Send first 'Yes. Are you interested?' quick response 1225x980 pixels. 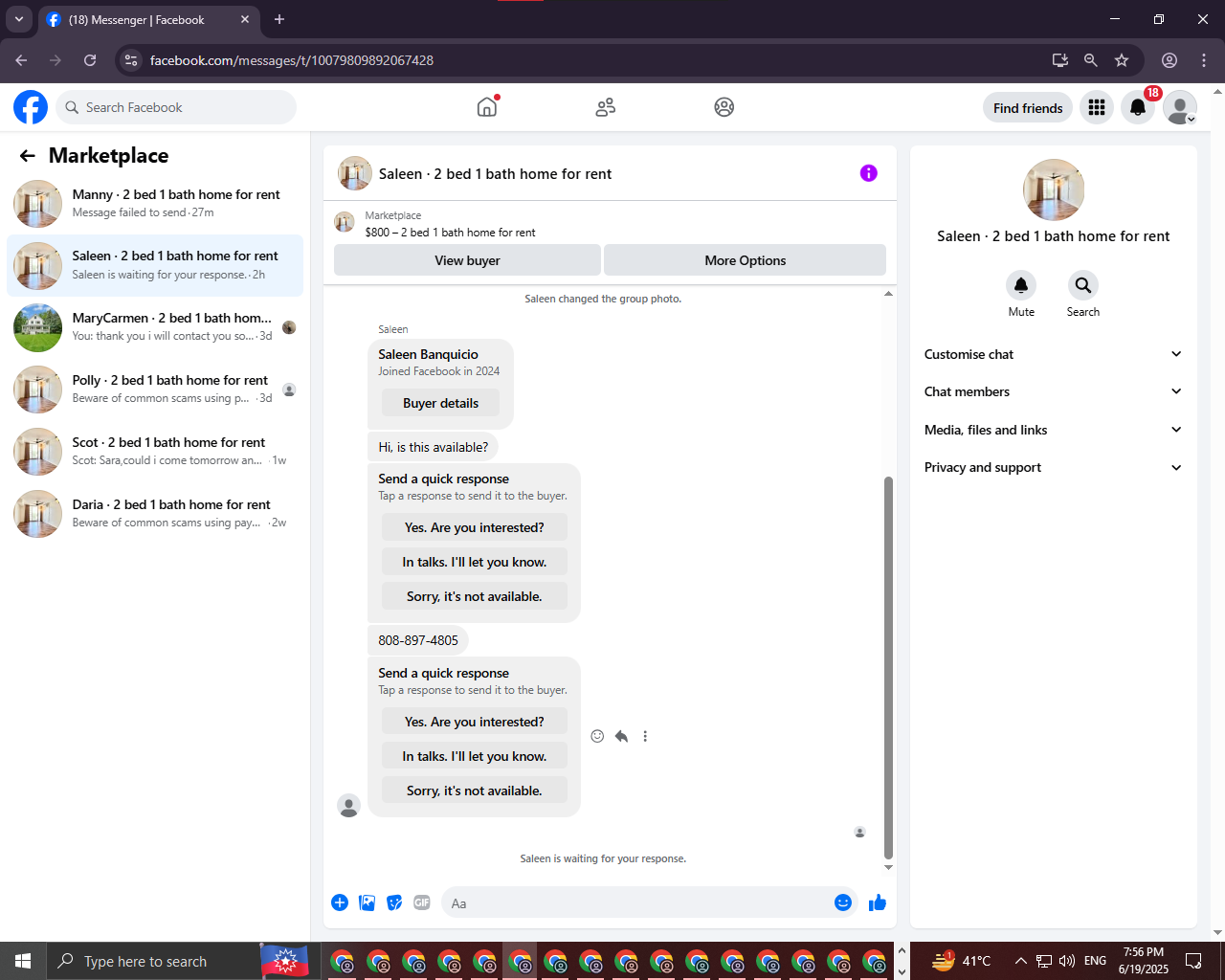[x=474, y=527]
